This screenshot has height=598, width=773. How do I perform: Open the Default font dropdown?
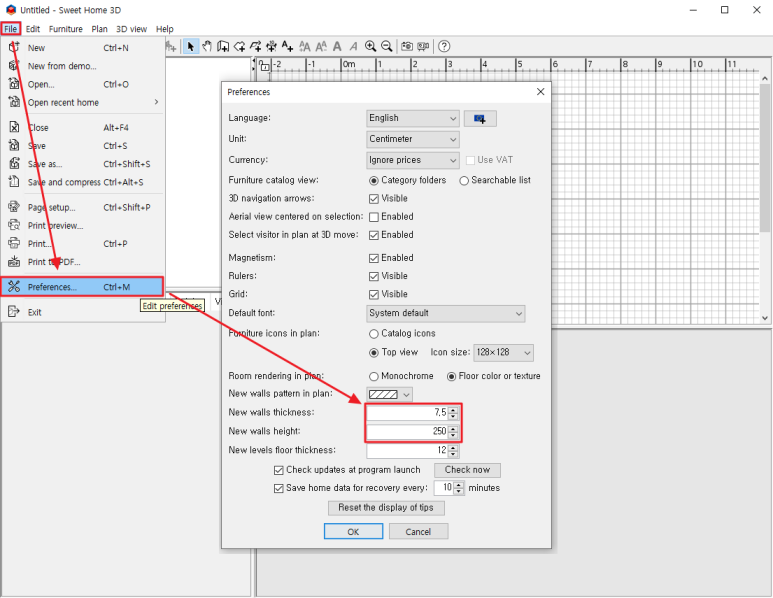[446, 314]
